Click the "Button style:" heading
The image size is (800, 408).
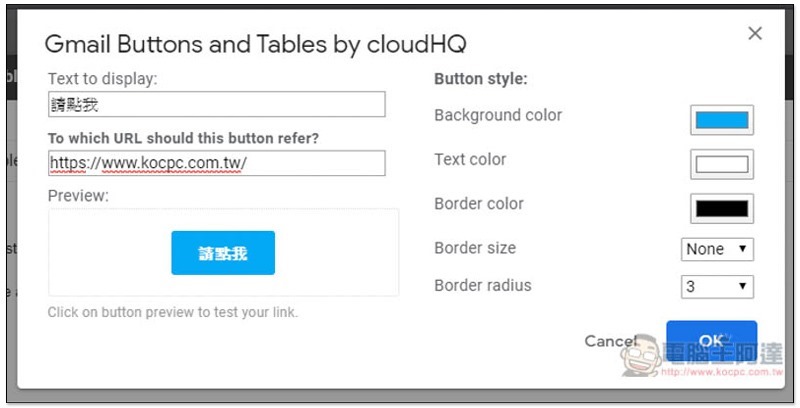(481, 79)
